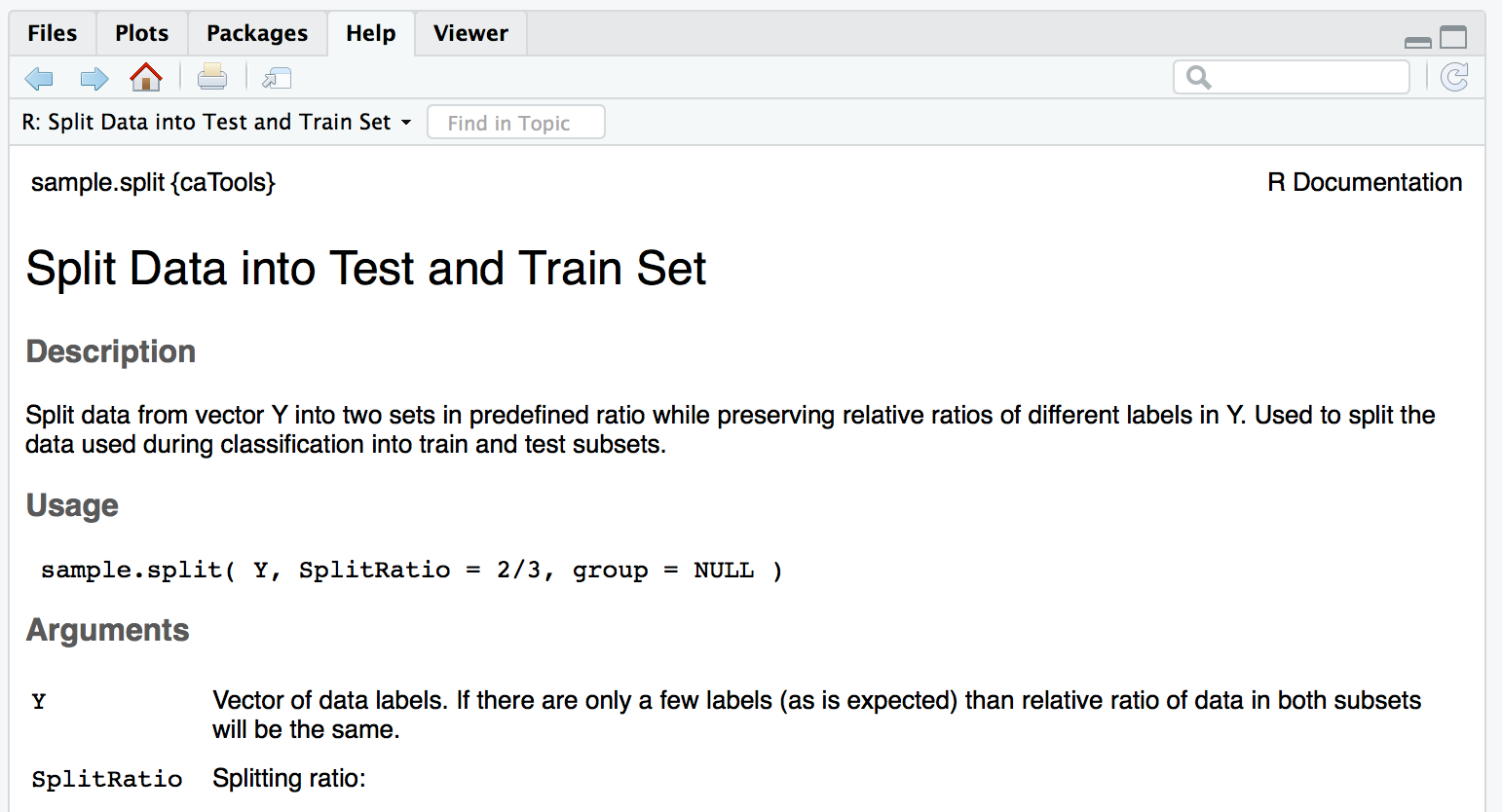This screenshot has width=1502, height=812.
Task: Go back to previous help topic
Action: (x=39, y=79)
